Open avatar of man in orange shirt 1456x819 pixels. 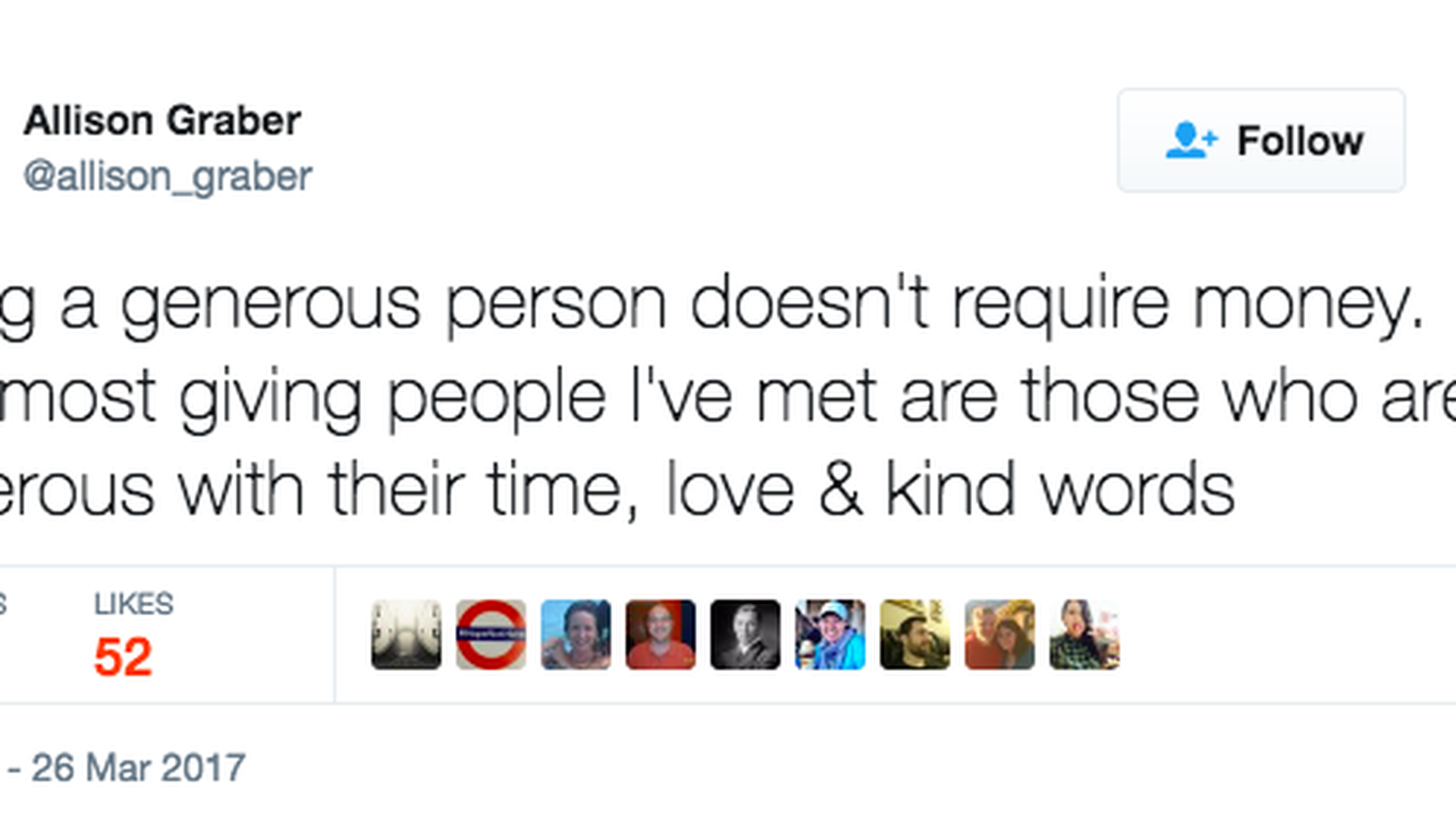[661, 635]
